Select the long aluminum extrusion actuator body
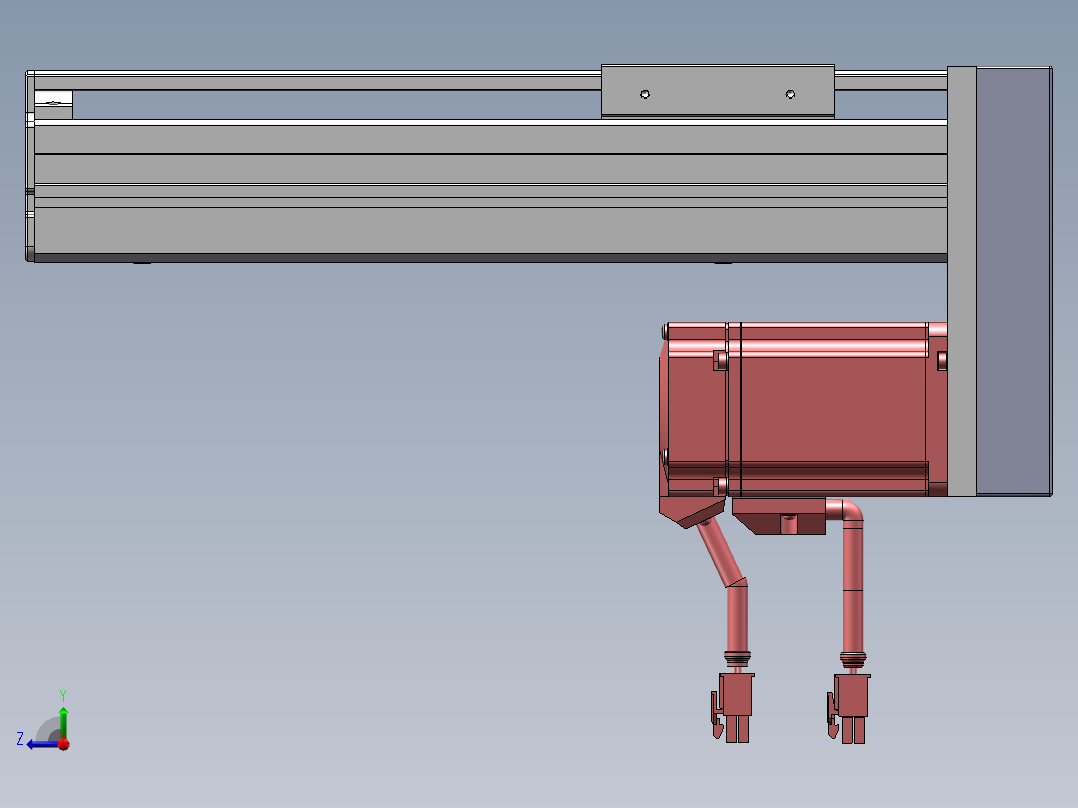 [x=490, y=190]
